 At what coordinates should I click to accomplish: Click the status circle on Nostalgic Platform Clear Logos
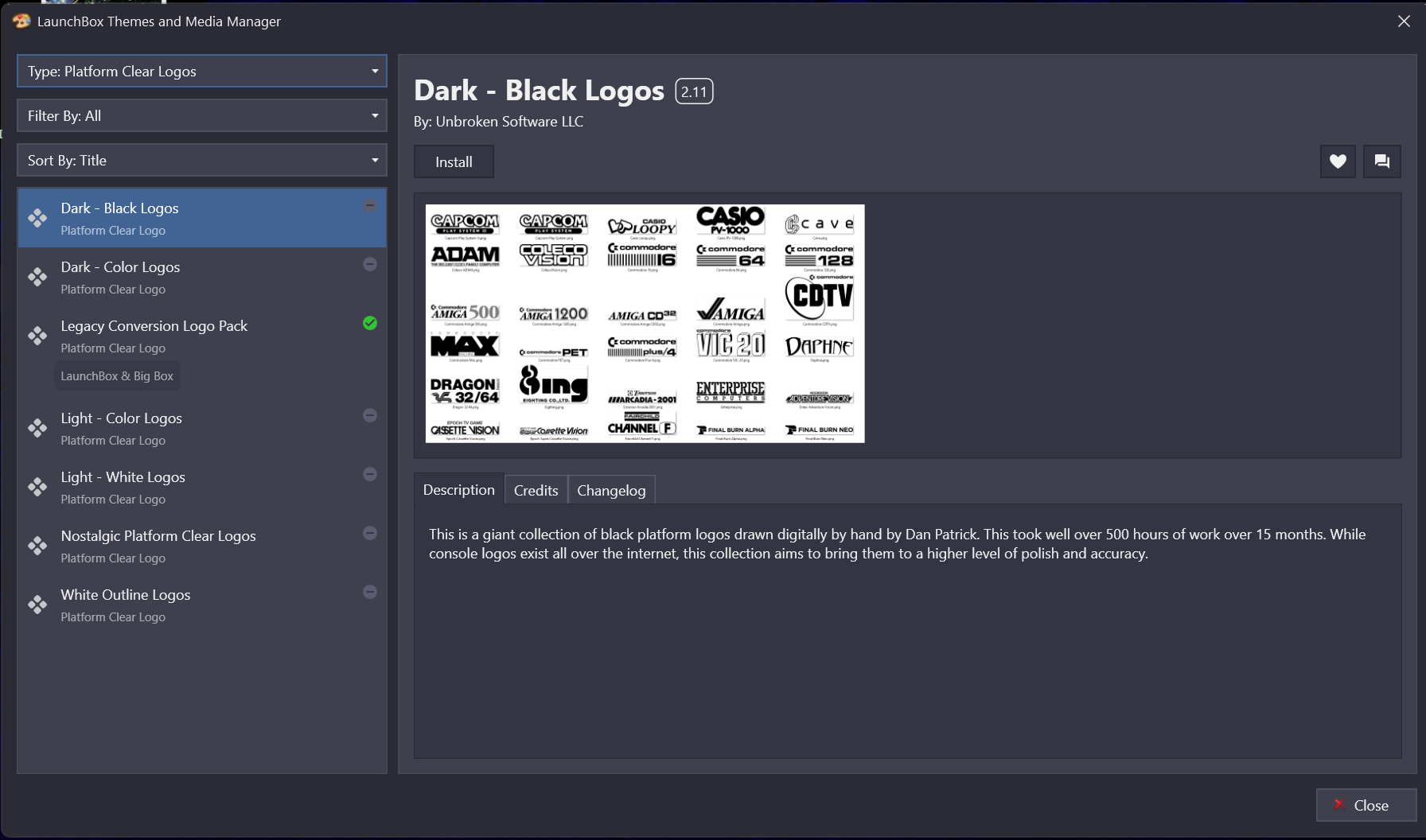370,533
